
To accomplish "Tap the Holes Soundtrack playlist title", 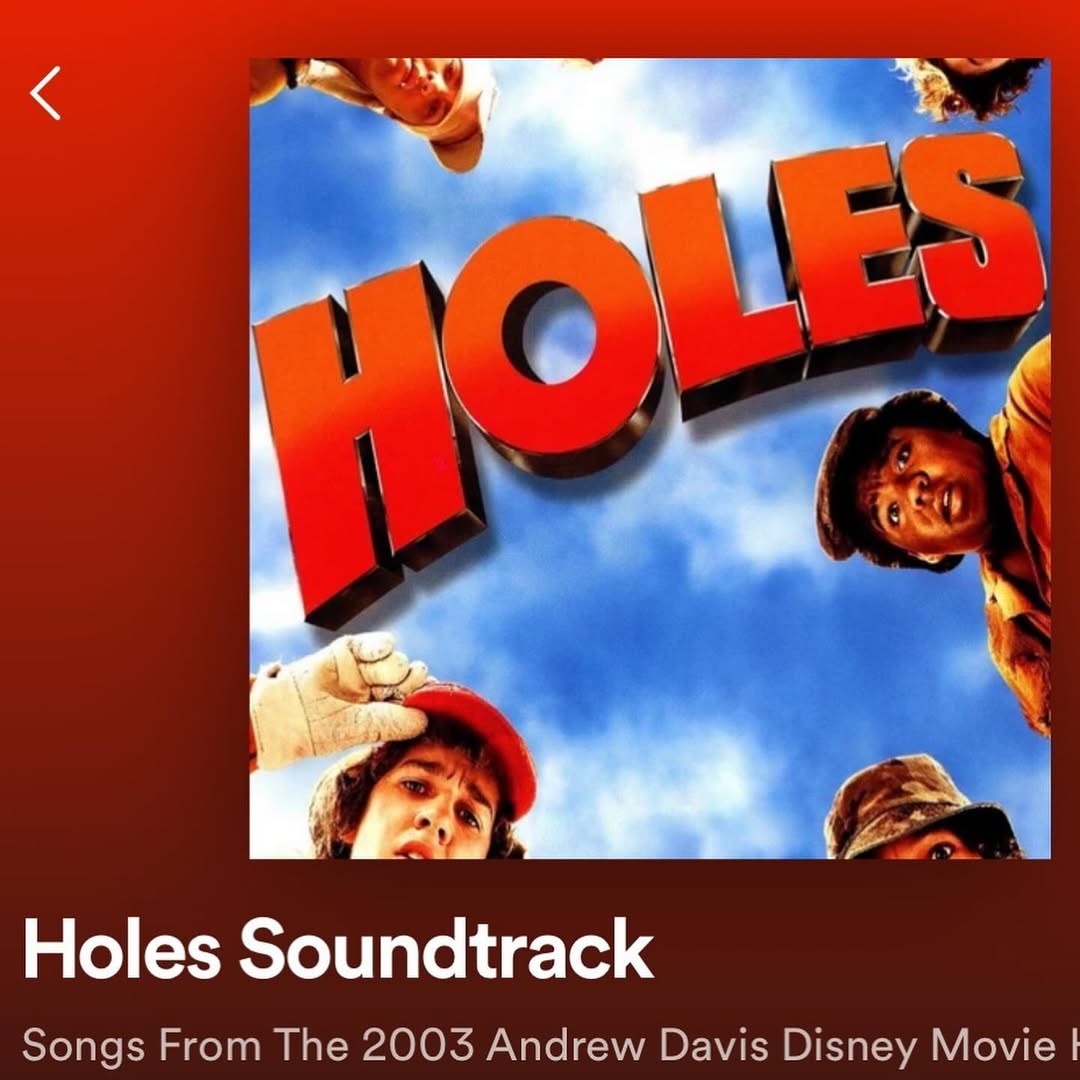I will (338, 948).
